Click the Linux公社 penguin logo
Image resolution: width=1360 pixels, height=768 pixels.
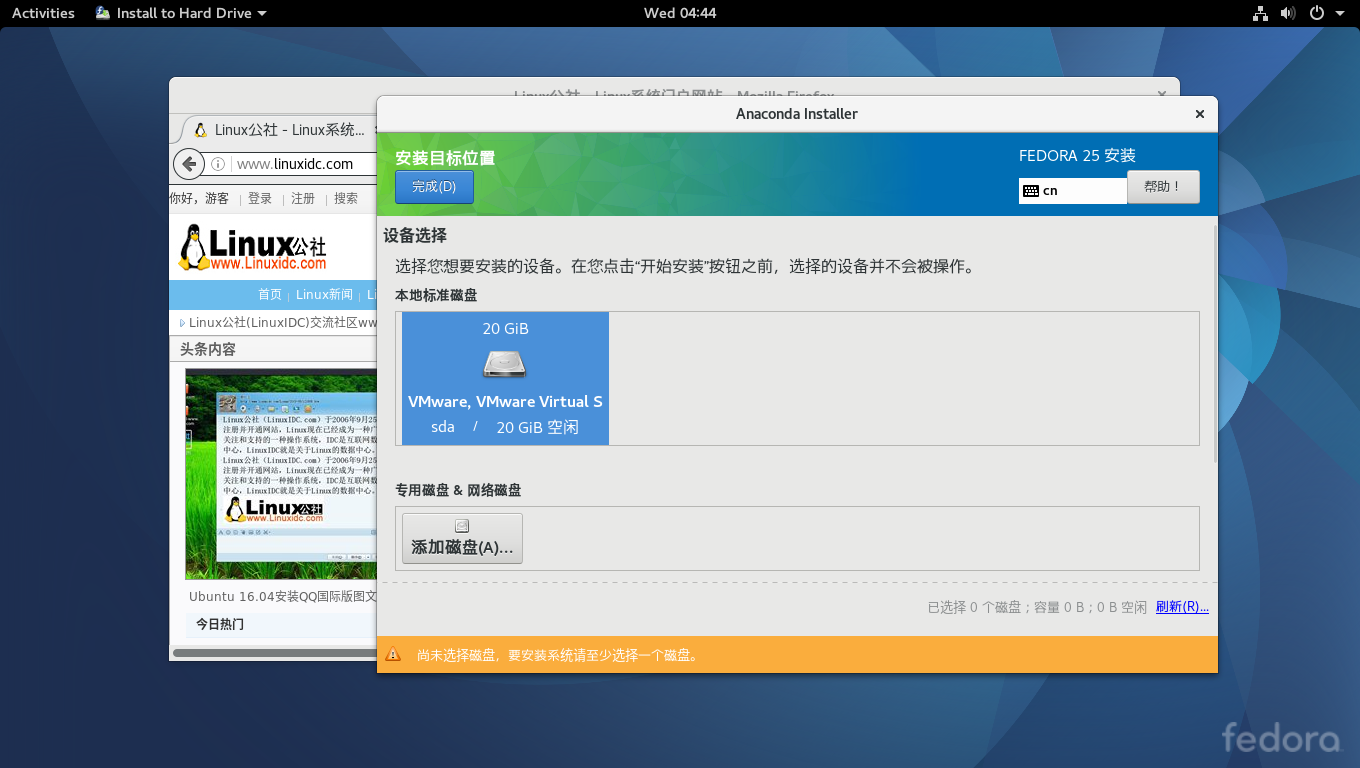click(252, 248)
